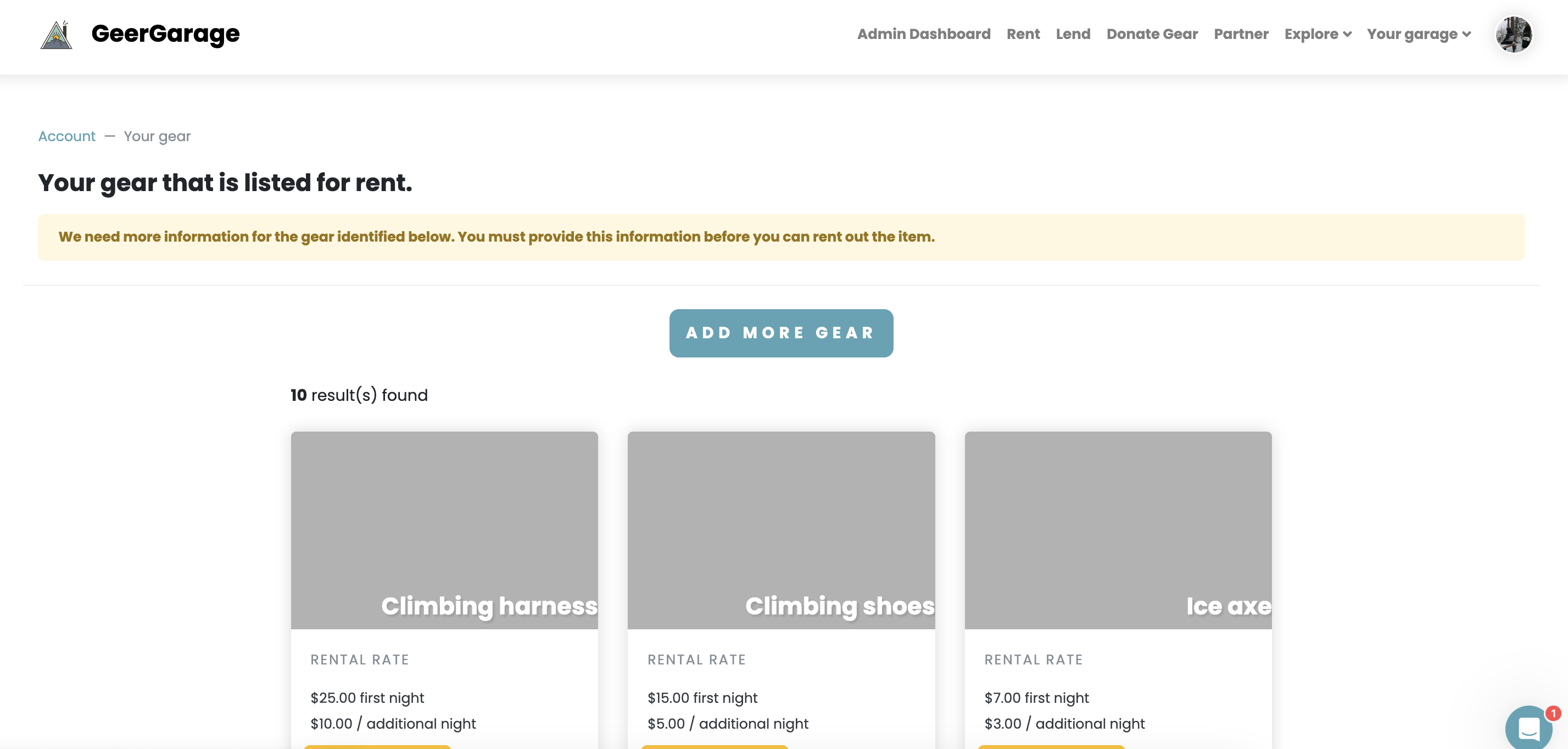Click the Partner navigation link

click(1241, 34)
